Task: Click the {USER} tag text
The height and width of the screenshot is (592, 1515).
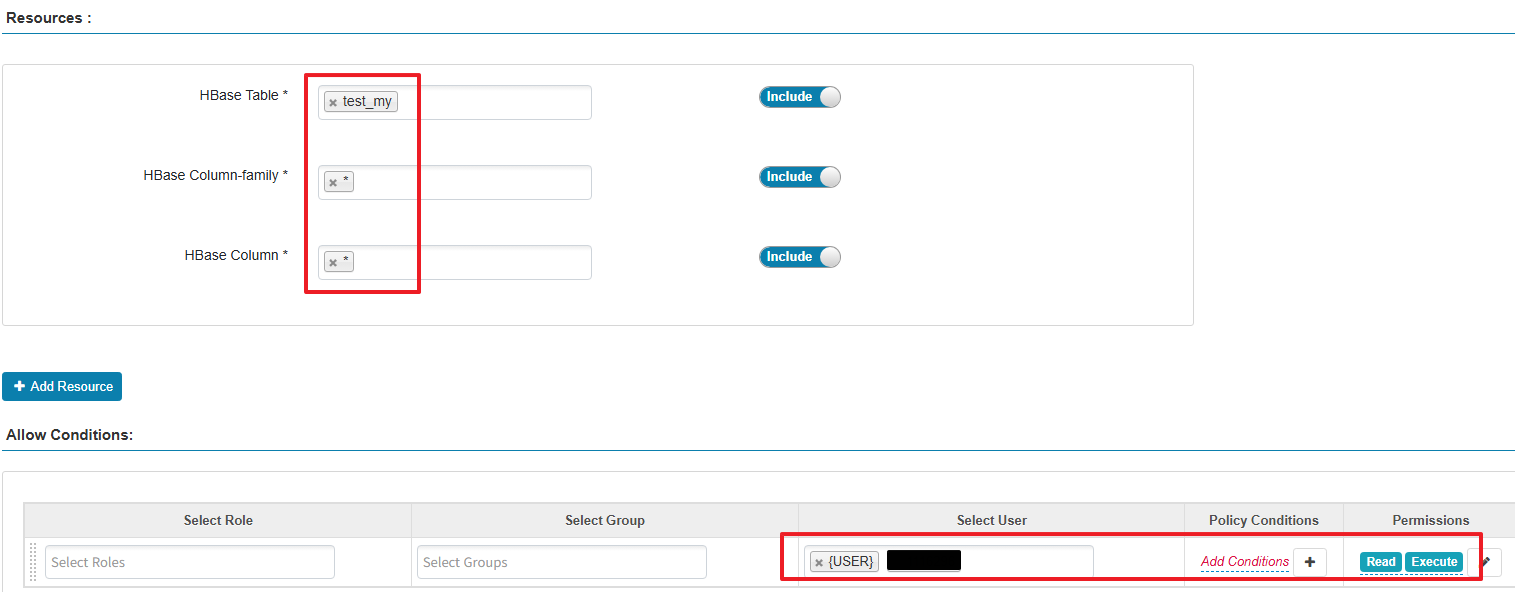Action: pos(851,562)
